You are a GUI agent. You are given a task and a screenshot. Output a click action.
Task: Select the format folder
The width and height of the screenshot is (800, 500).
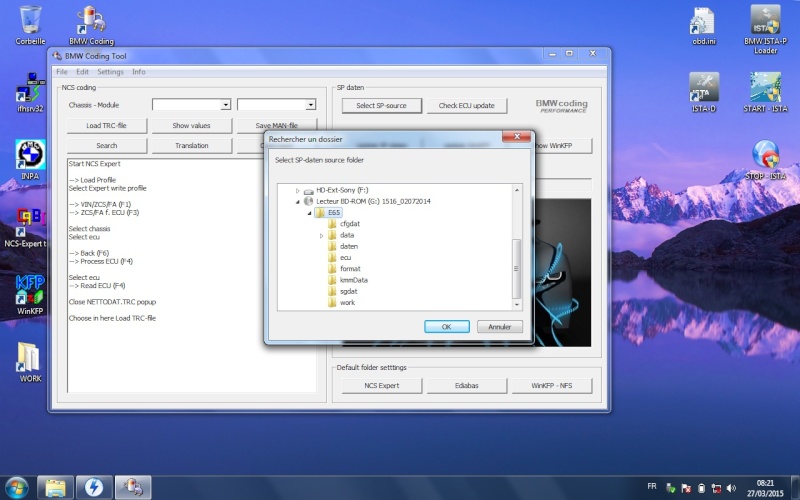click(350, 268)
